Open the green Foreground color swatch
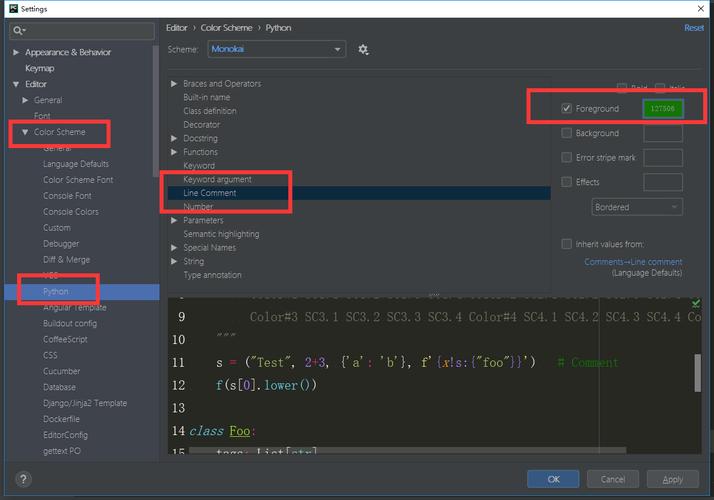The width and height of the screenshot is (714, 500). [x=663, y=108]
